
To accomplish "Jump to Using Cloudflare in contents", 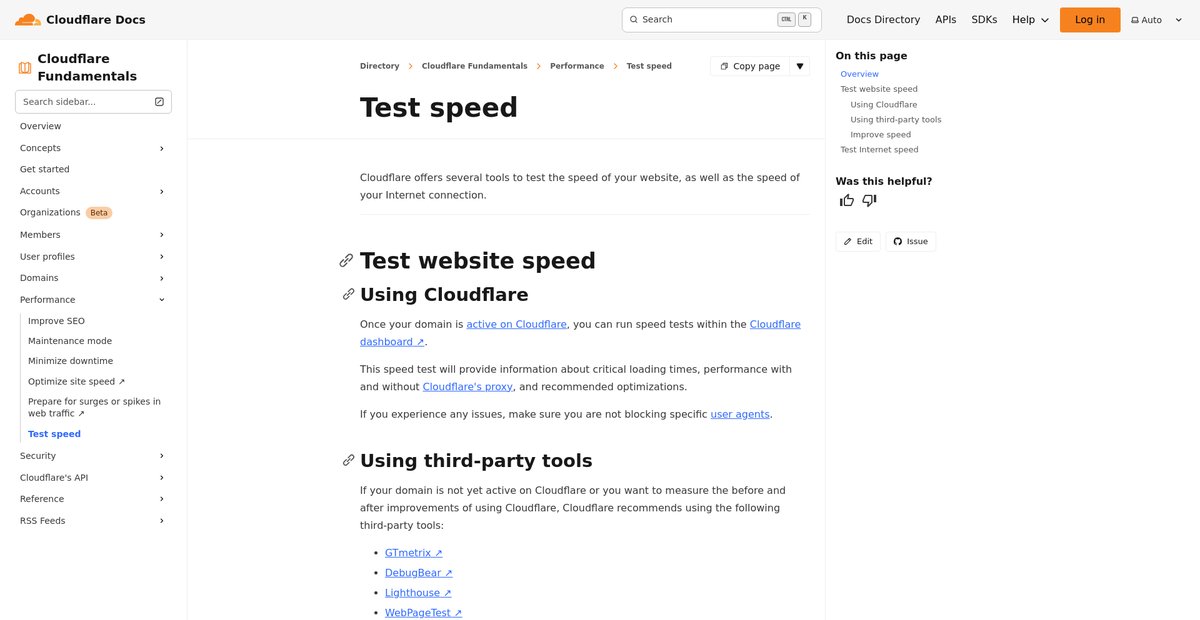I will coord(884,104).
